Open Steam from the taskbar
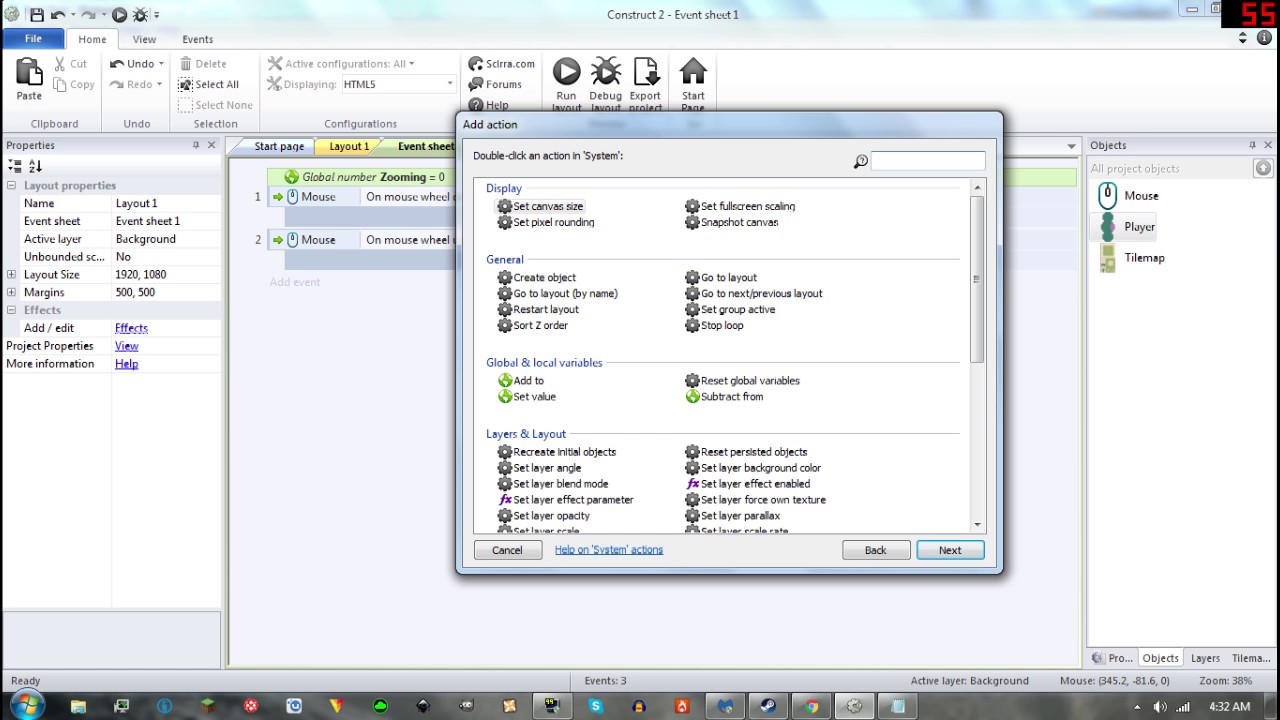1280x720 pixels. (x=768, y=706)
